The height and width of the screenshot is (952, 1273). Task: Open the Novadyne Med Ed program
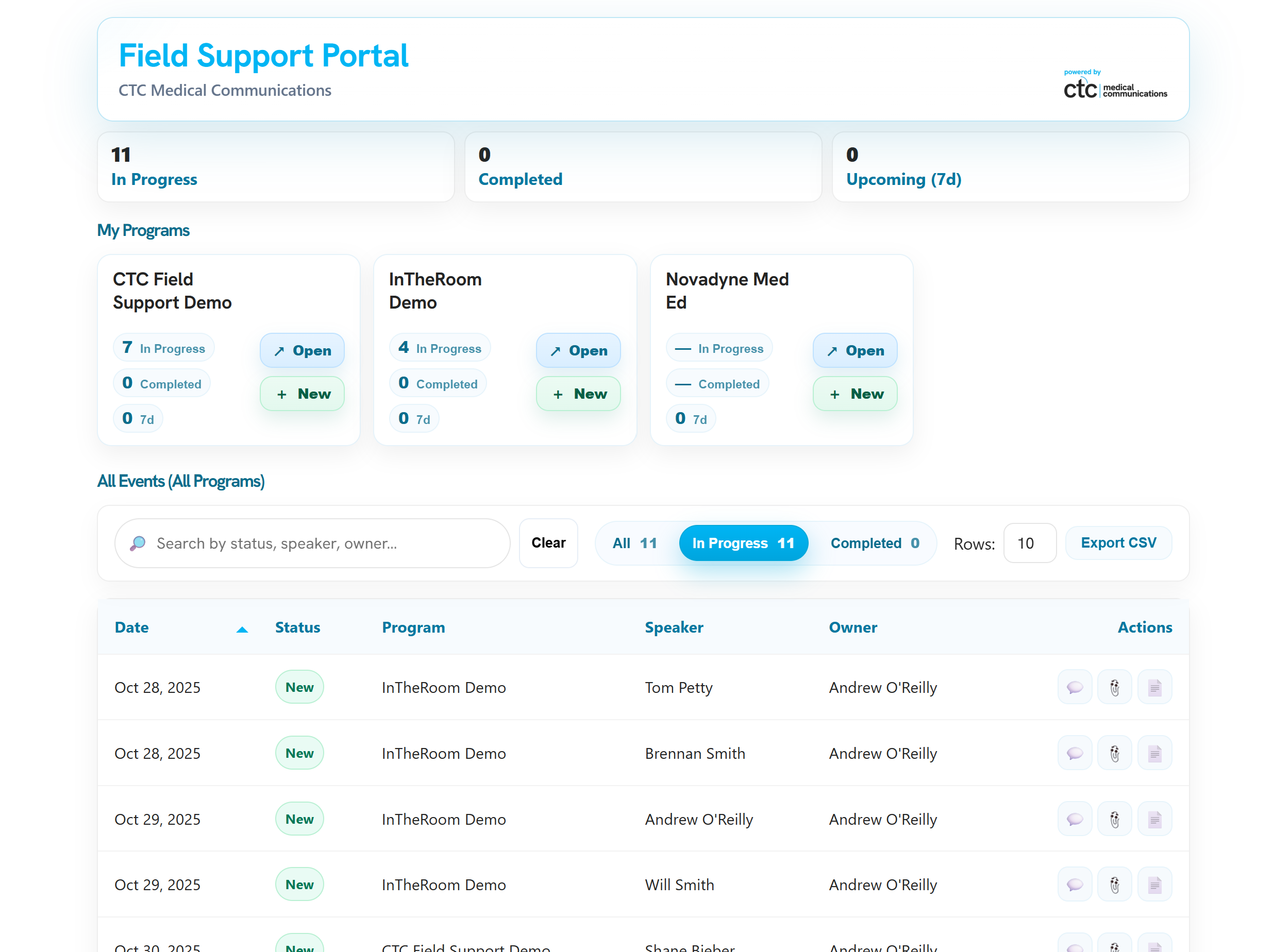[855, 350]
